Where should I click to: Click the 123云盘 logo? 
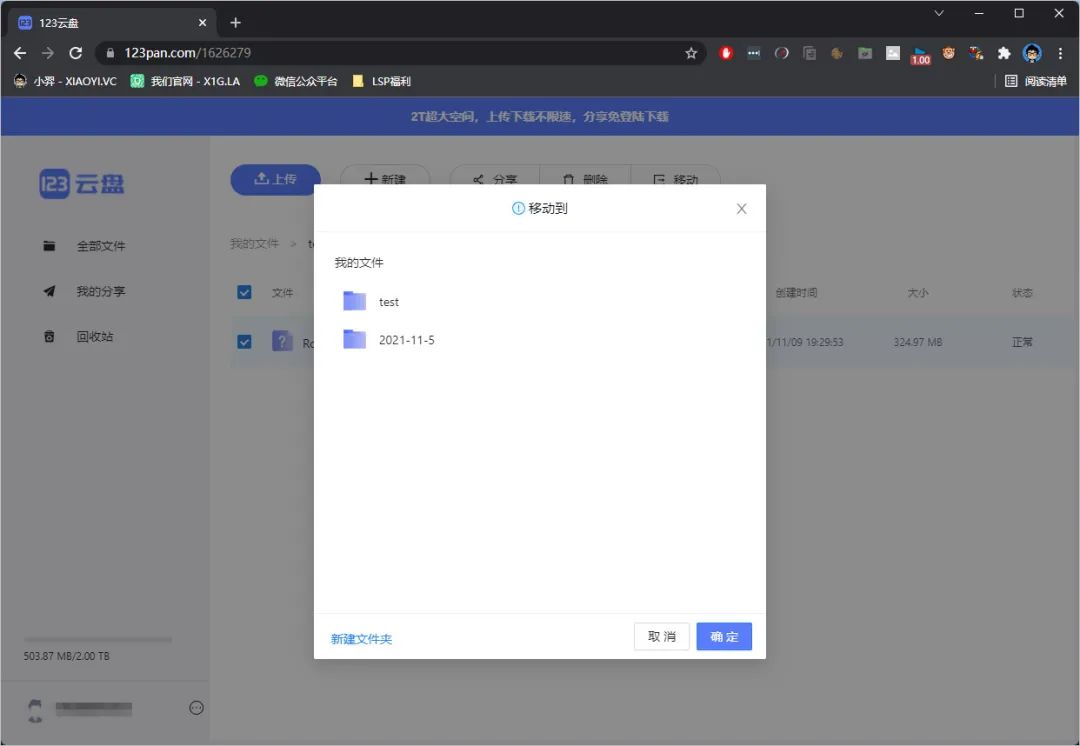click(x=82, y=184)
